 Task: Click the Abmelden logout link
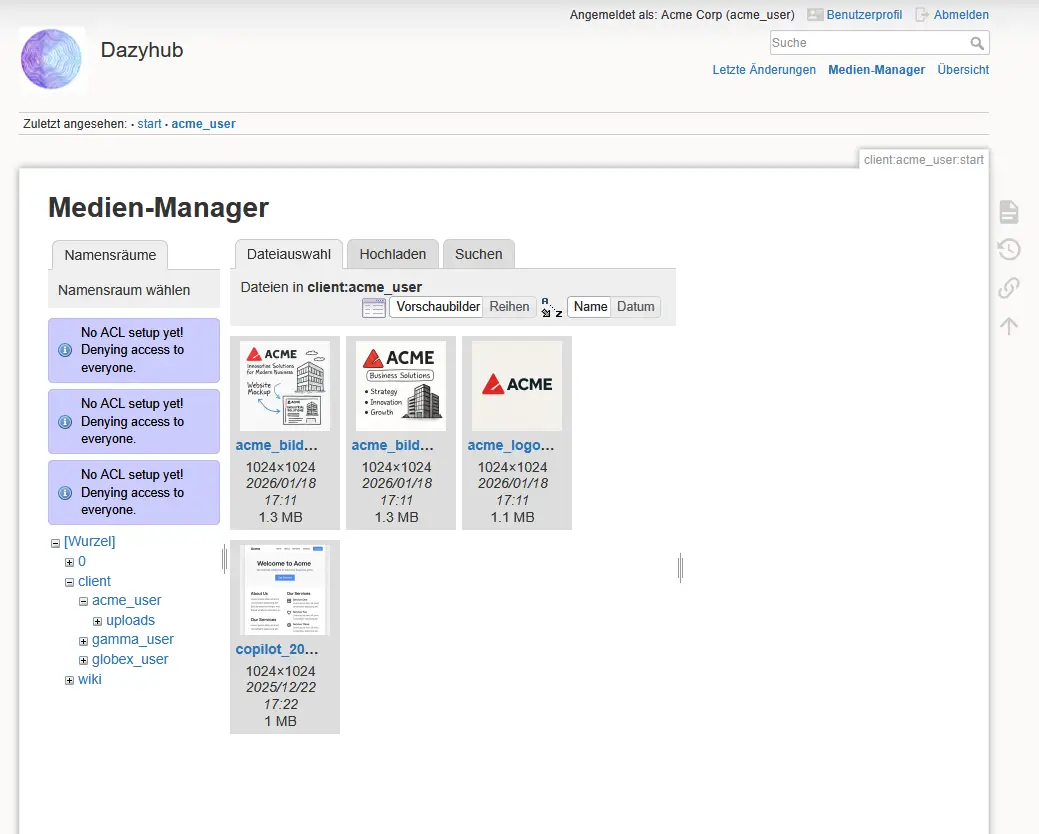pyautogui.click(x=960, y=15)
